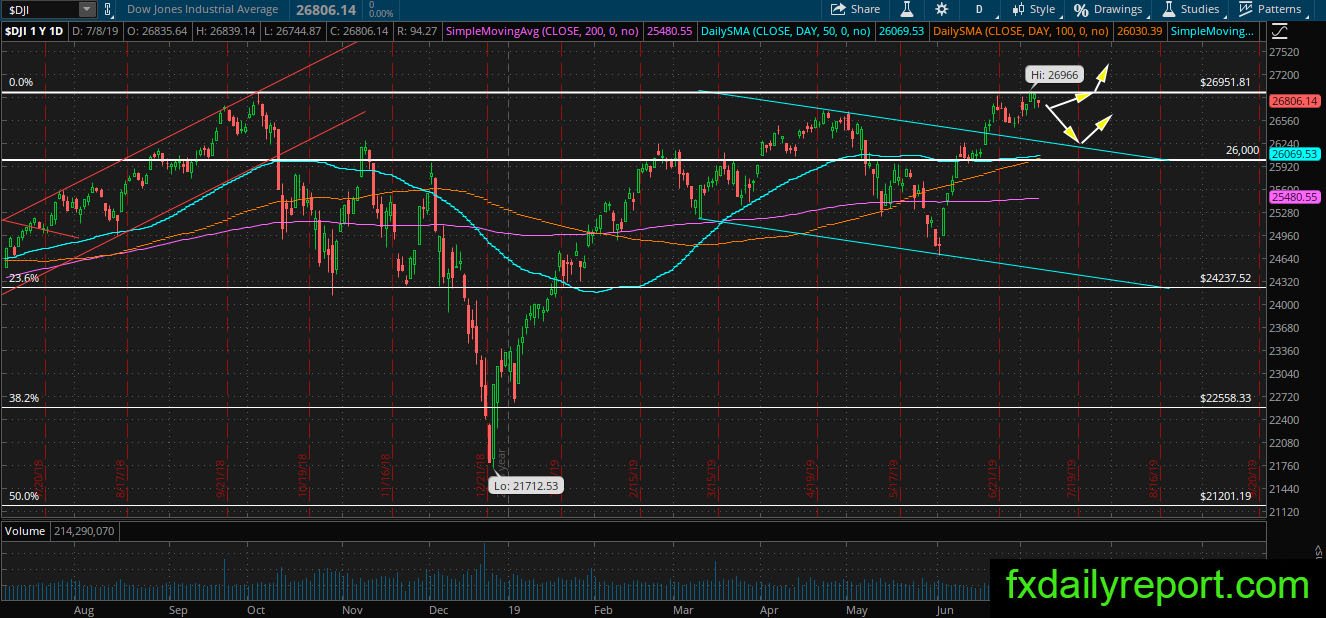Viewport: 1326px width, 618px height.
Task: Click the 0.00% change readout in title bar
Action: (381, 14)
